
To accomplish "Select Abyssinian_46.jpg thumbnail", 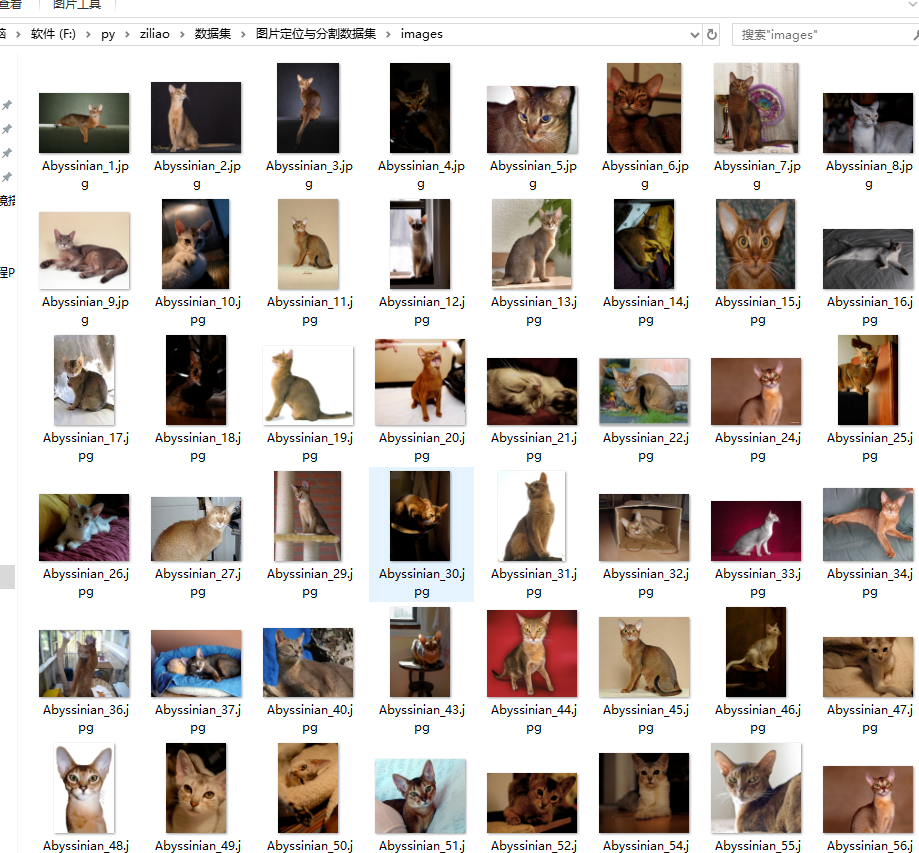I will (756, 652).
